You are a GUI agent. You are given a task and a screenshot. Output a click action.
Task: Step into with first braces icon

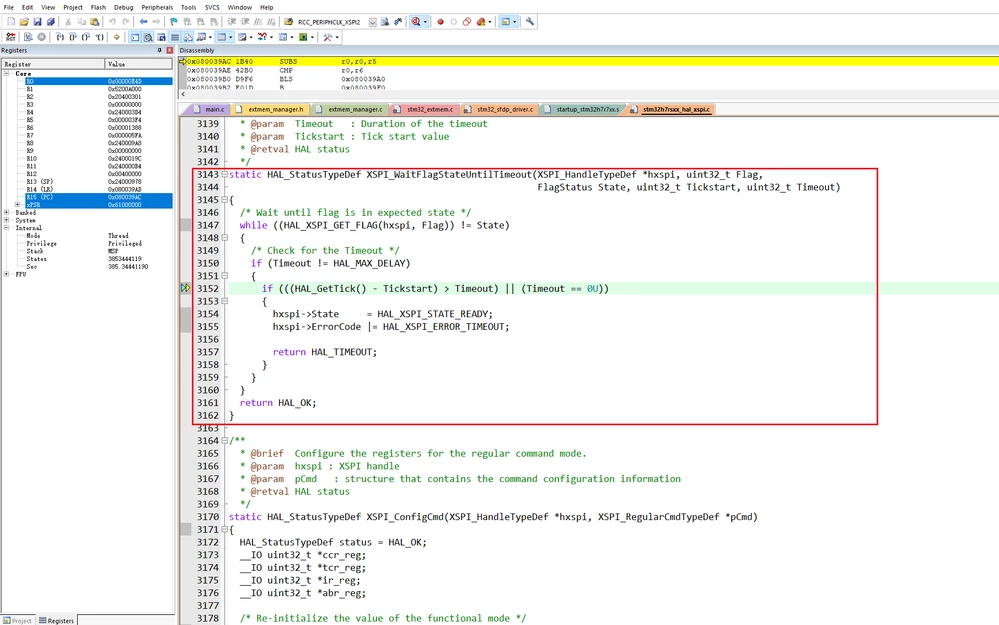(x=60, y=37)
